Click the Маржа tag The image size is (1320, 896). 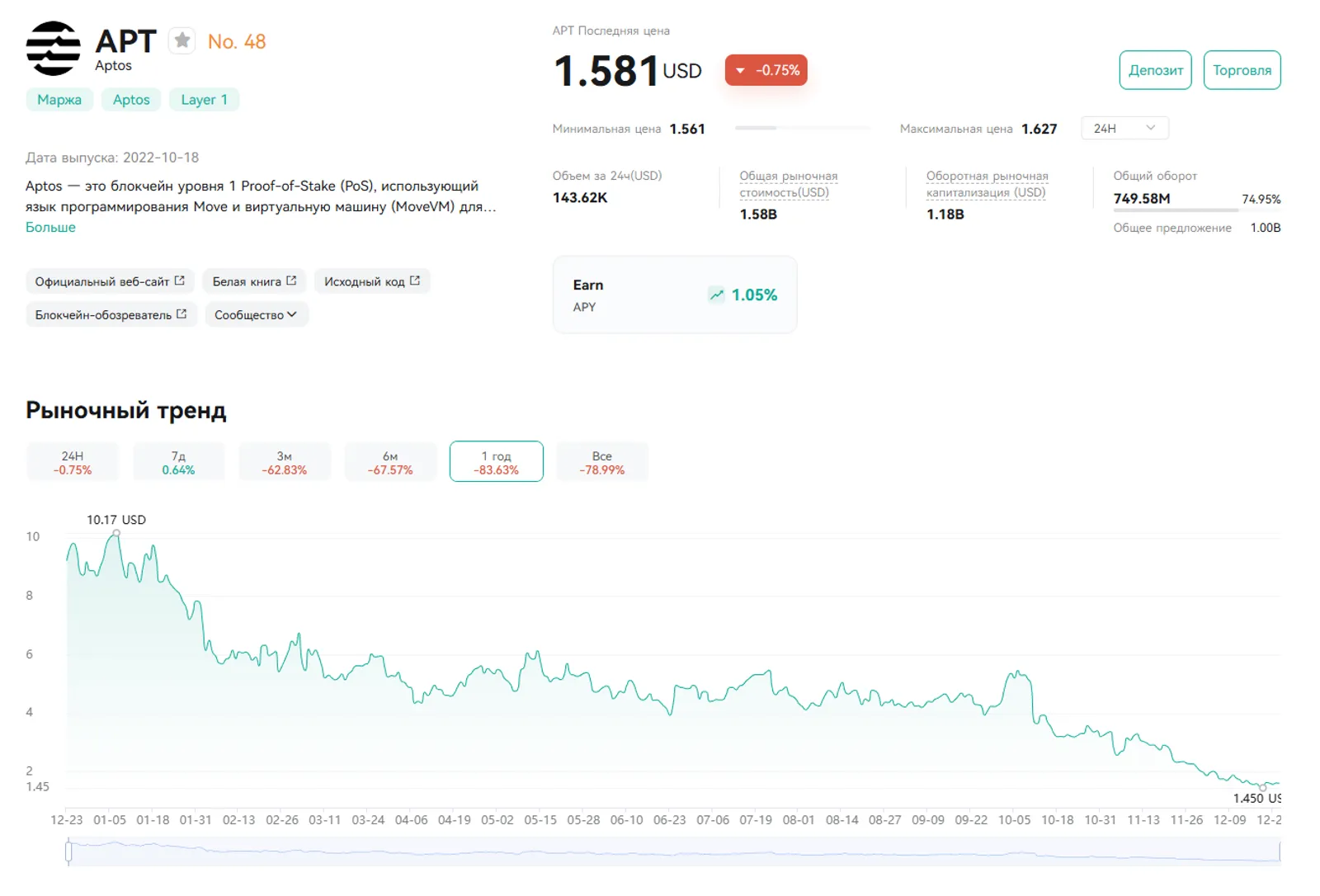(x=59, y=100)
